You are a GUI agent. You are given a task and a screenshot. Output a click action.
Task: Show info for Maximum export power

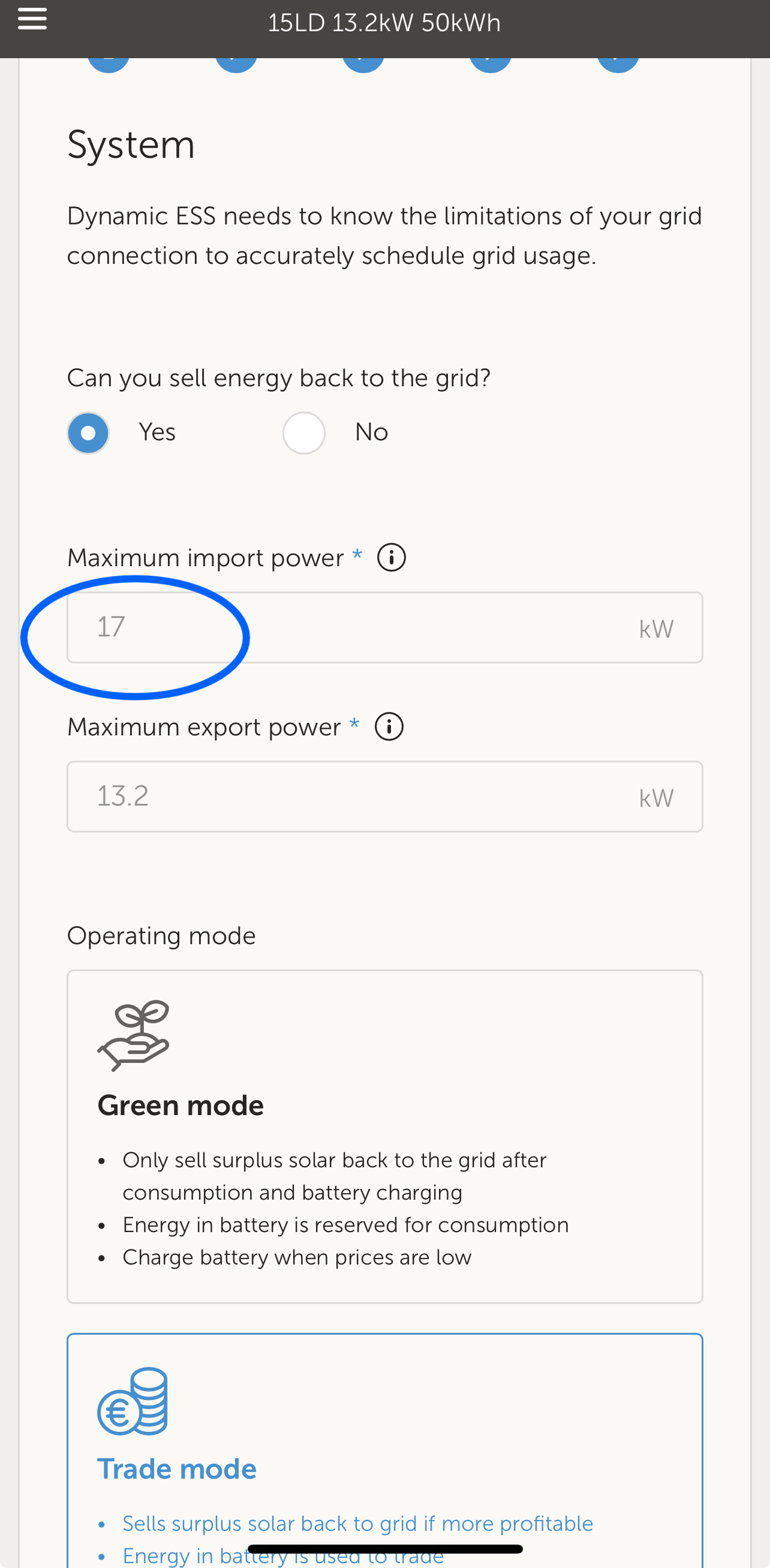[389, 727]
